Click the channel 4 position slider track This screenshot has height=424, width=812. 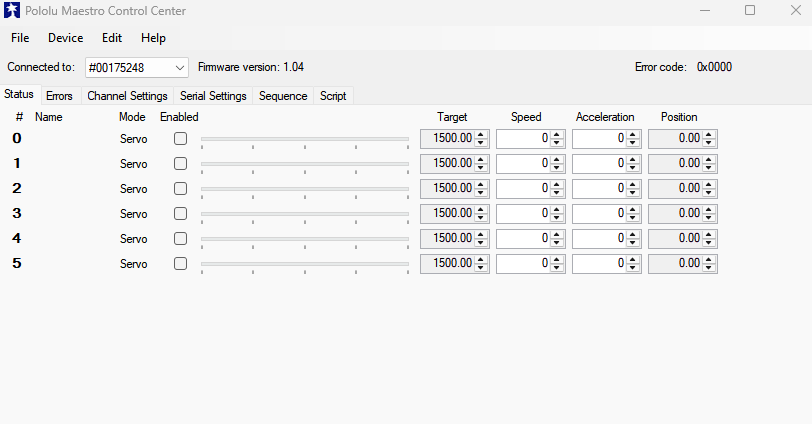tap(305, 239)
